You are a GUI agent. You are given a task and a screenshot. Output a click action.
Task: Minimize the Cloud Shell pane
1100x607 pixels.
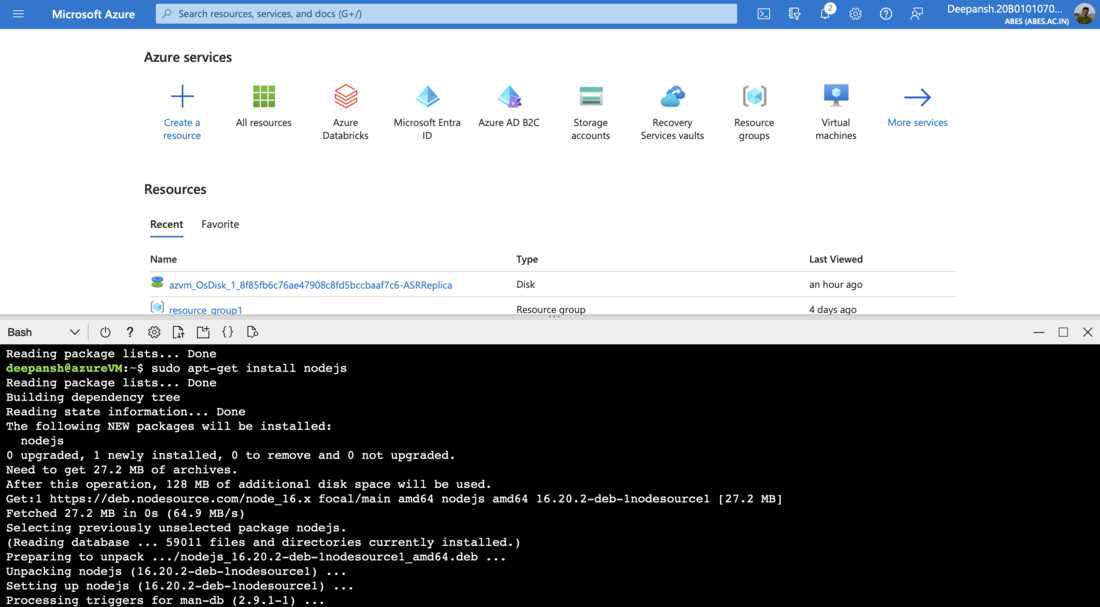coord(1039,332)
